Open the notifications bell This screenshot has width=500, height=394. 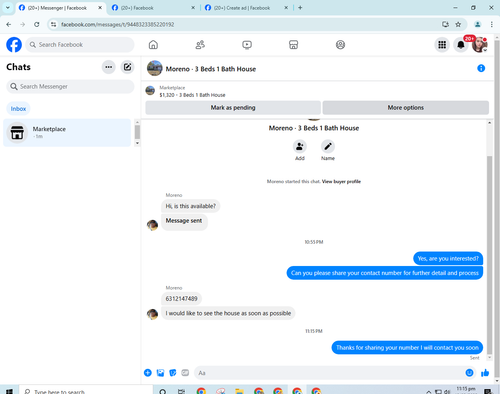[x=461, y=45]
